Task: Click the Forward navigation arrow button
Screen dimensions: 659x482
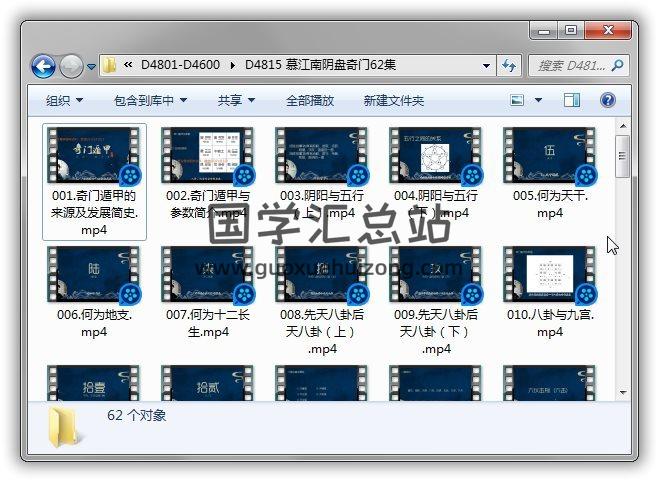Action: tap(71, 66)
